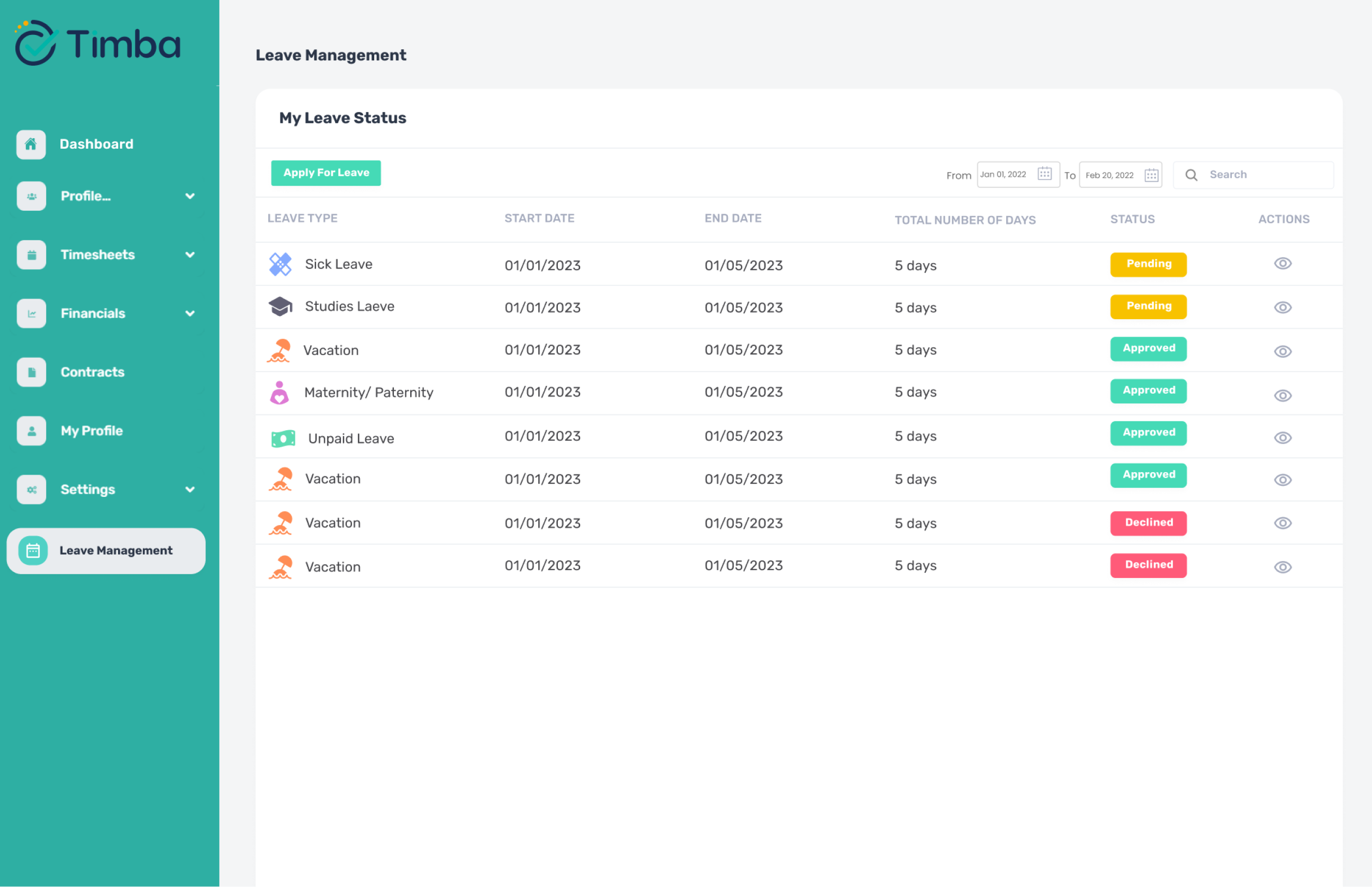Expand the Financials menu chevron
1372x887 pixels.
pos(189,313)
